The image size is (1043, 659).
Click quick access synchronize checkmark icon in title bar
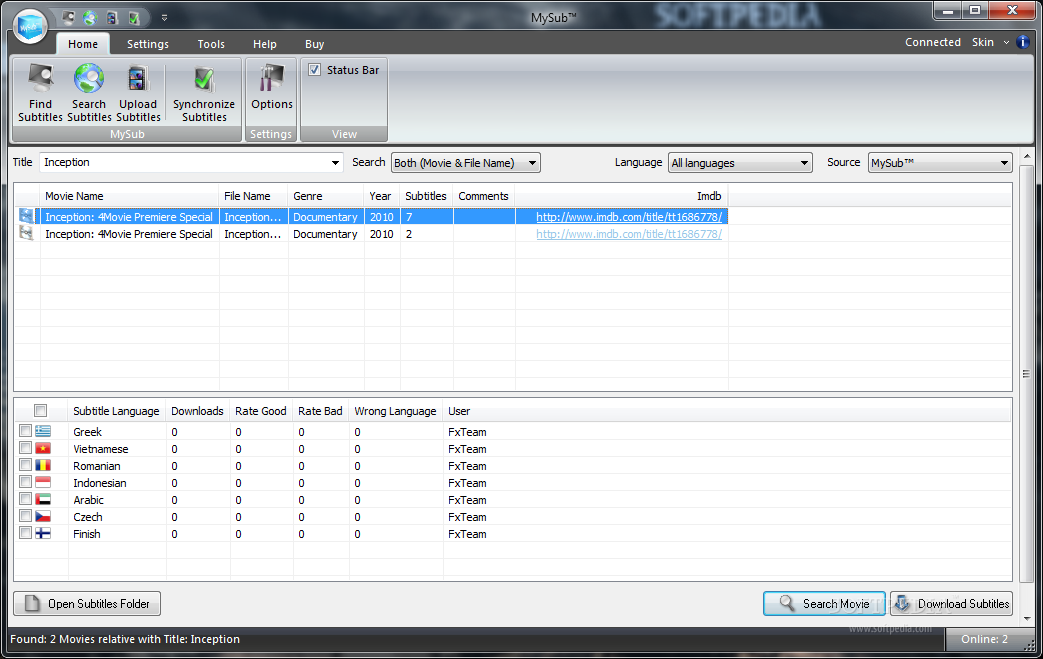click(x=134, y=18)
